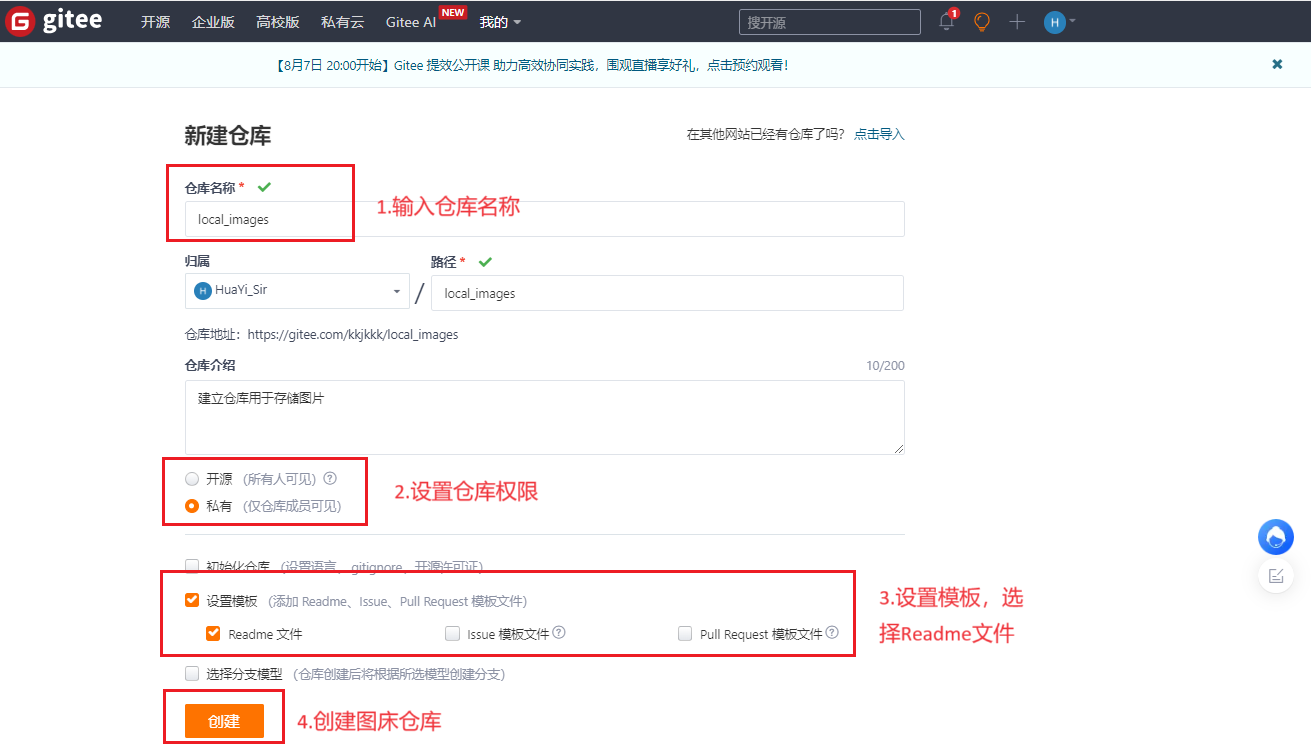Click the 路径 input field
Screen dimensions: 1311x748
[x=667, y=293]
